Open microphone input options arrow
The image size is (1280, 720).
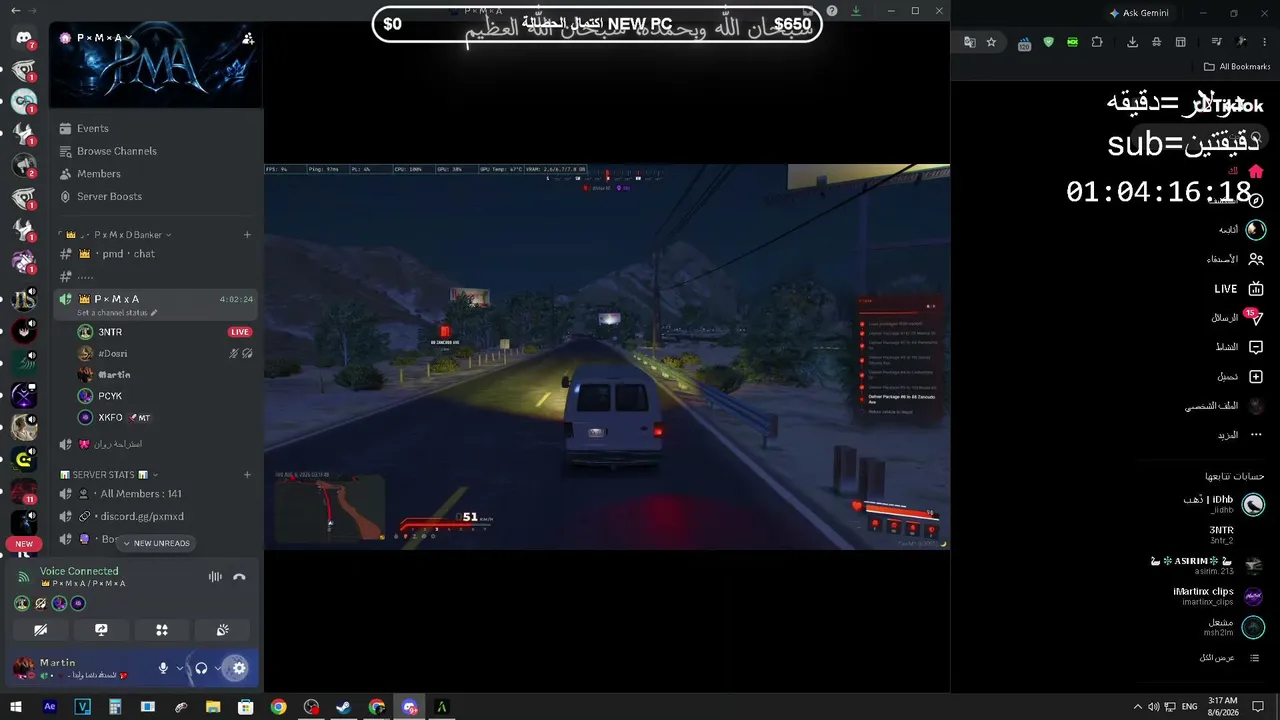tap(180, 668)
